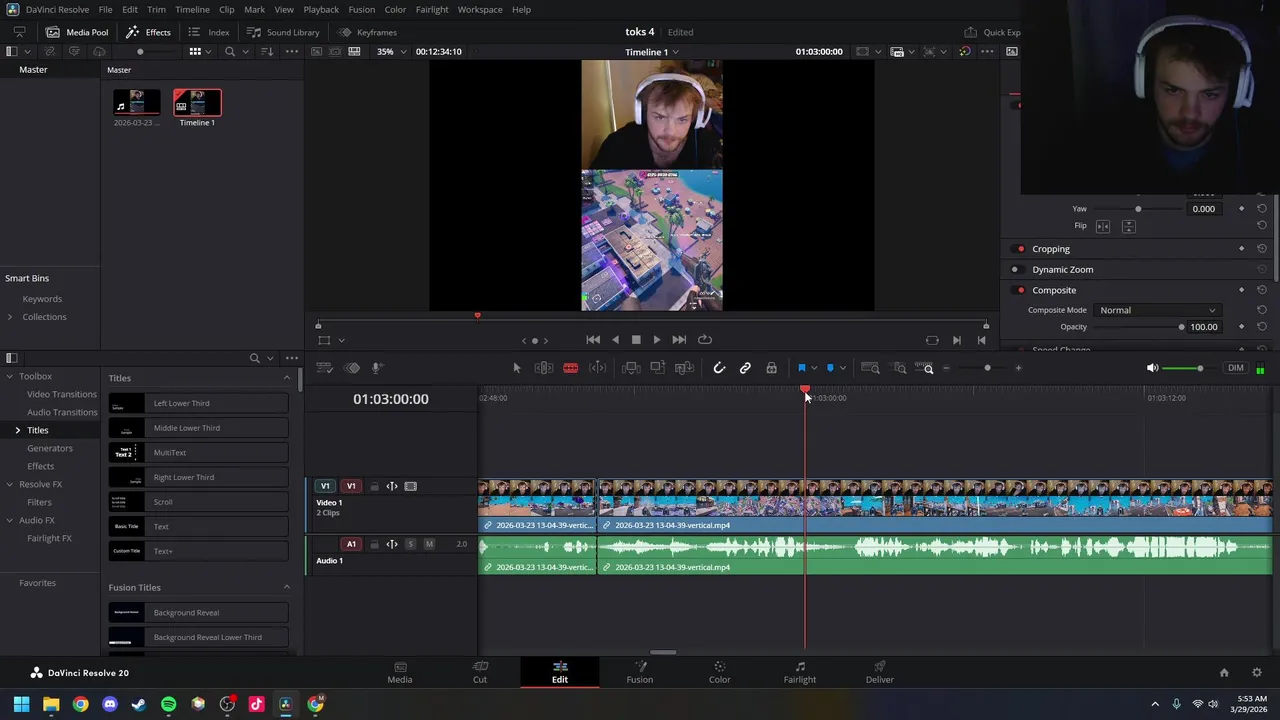
Task: Jump to the first frame
Action: pyautogui.click(x=593, y=340)
